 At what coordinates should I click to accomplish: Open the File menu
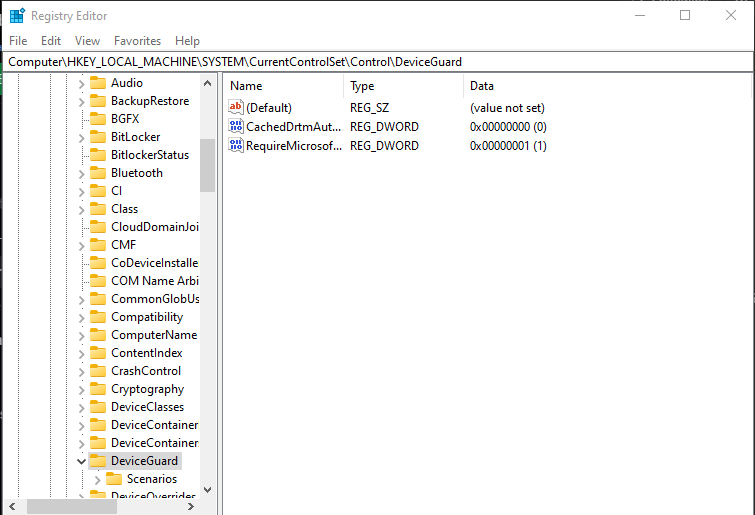click(18, 41)
